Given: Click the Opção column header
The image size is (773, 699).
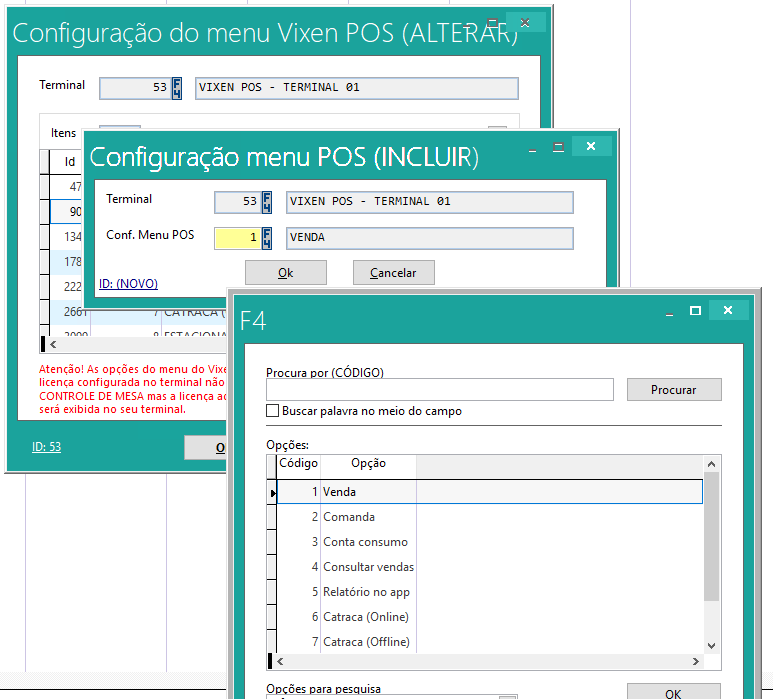Looking at the screenshot, I should 368,463.
